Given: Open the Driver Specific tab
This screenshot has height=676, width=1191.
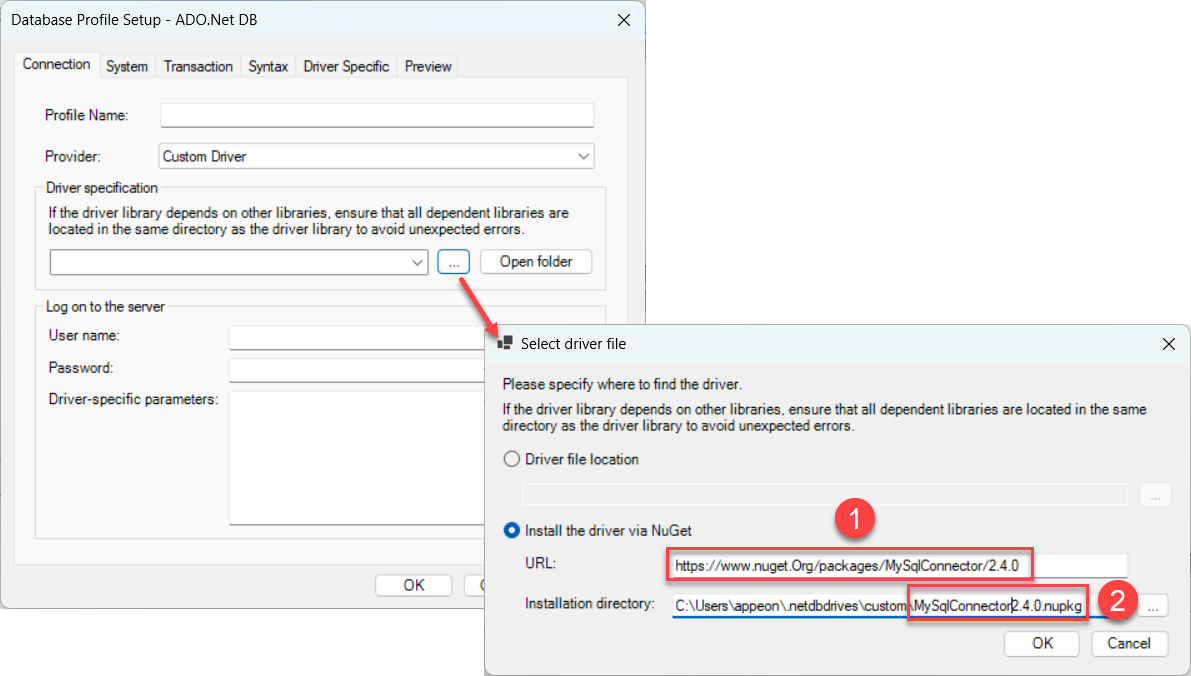Looking at the screenshot, I should [x=346, y=66].
